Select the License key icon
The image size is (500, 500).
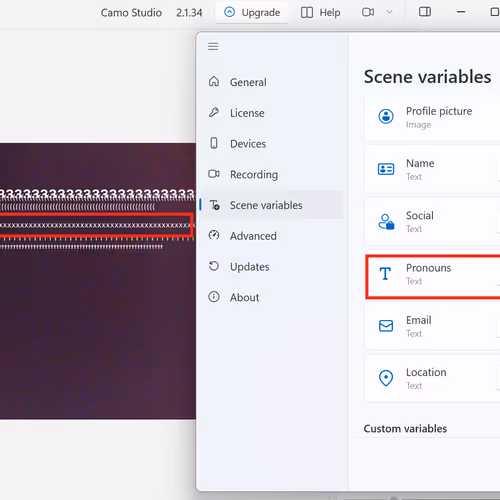point(214,113)
